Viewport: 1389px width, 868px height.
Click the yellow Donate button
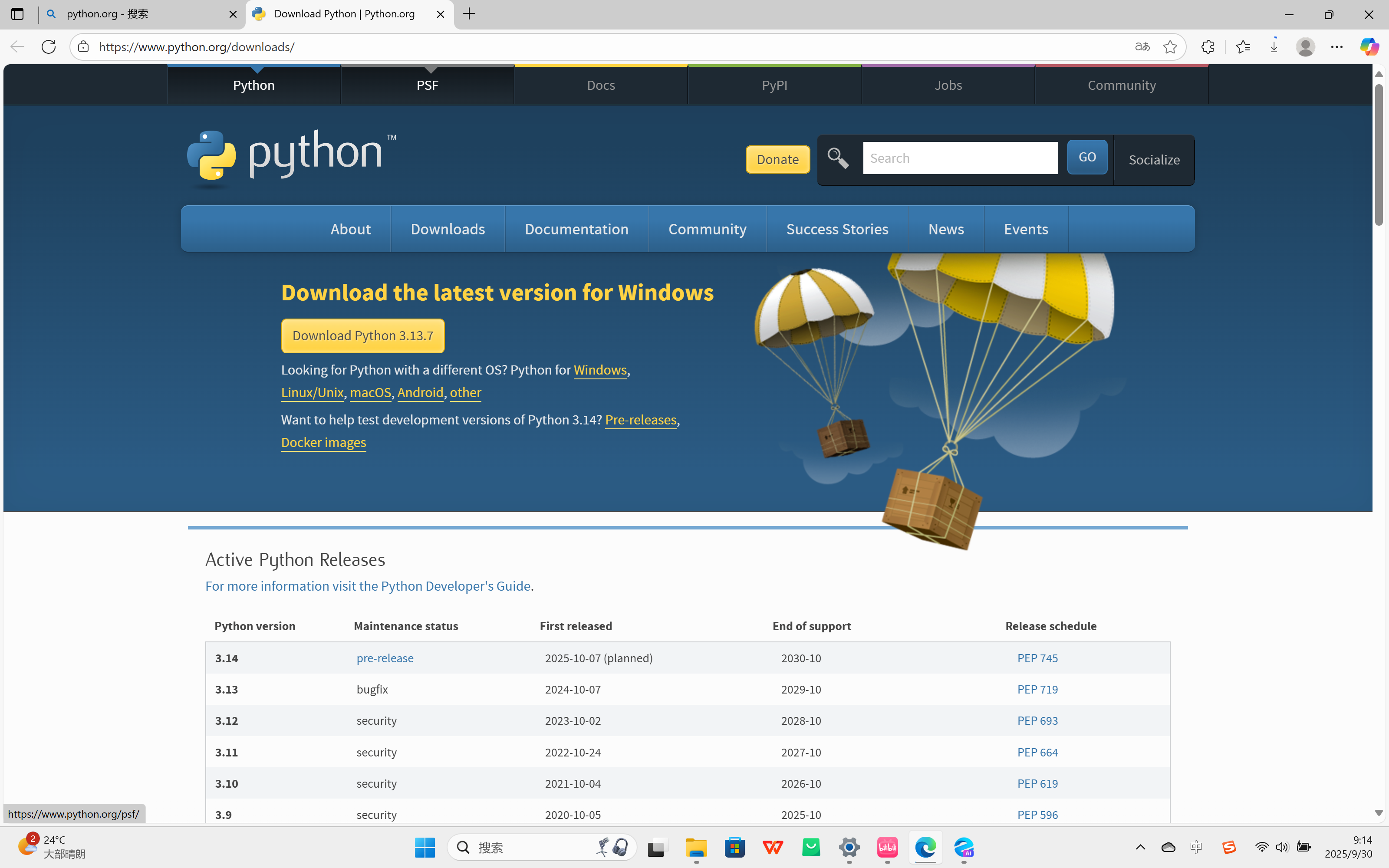[x=777, y=159]
